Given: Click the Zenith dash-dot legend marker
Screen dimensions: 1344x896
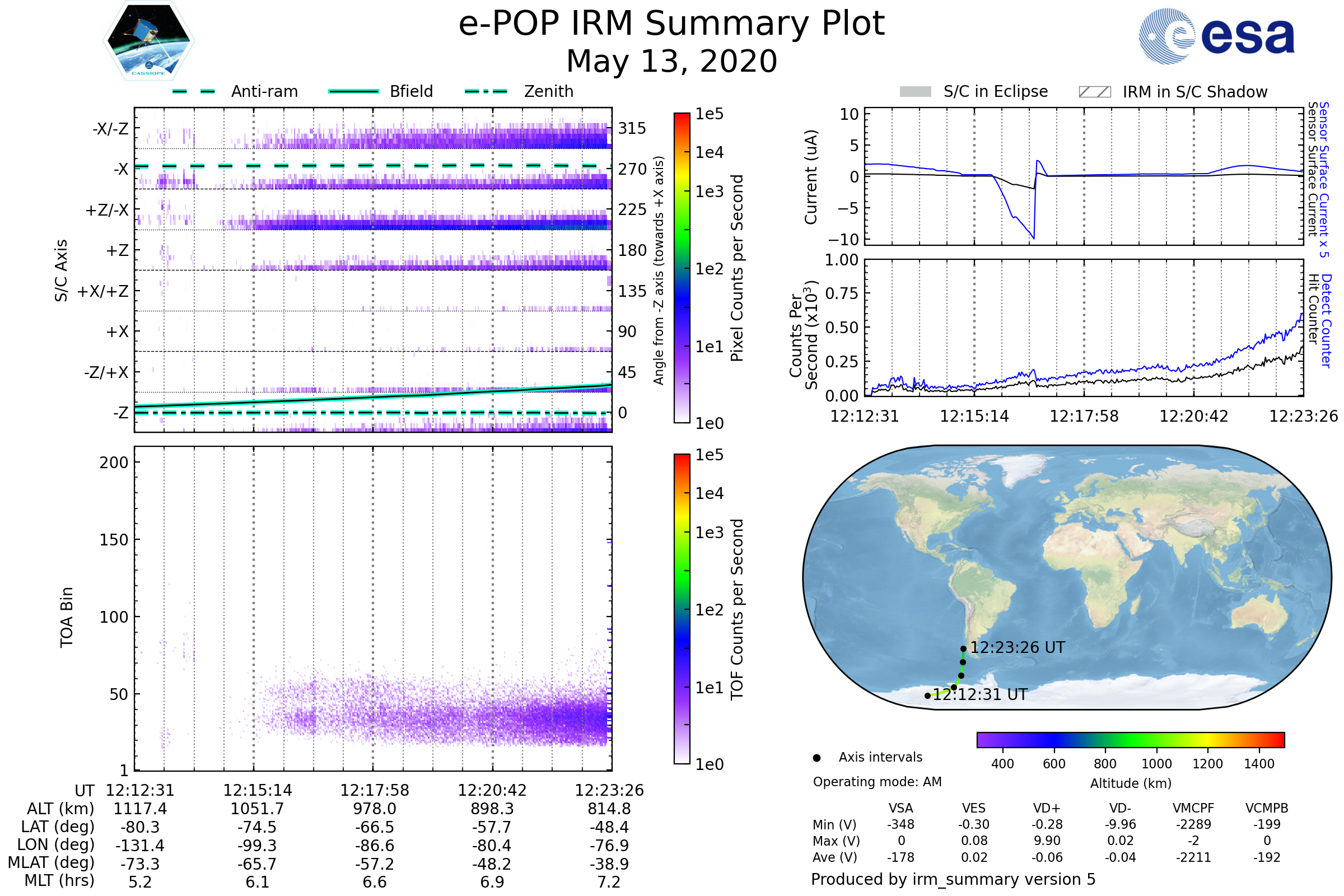Looking at the screenshot, I should click(486, 91).
